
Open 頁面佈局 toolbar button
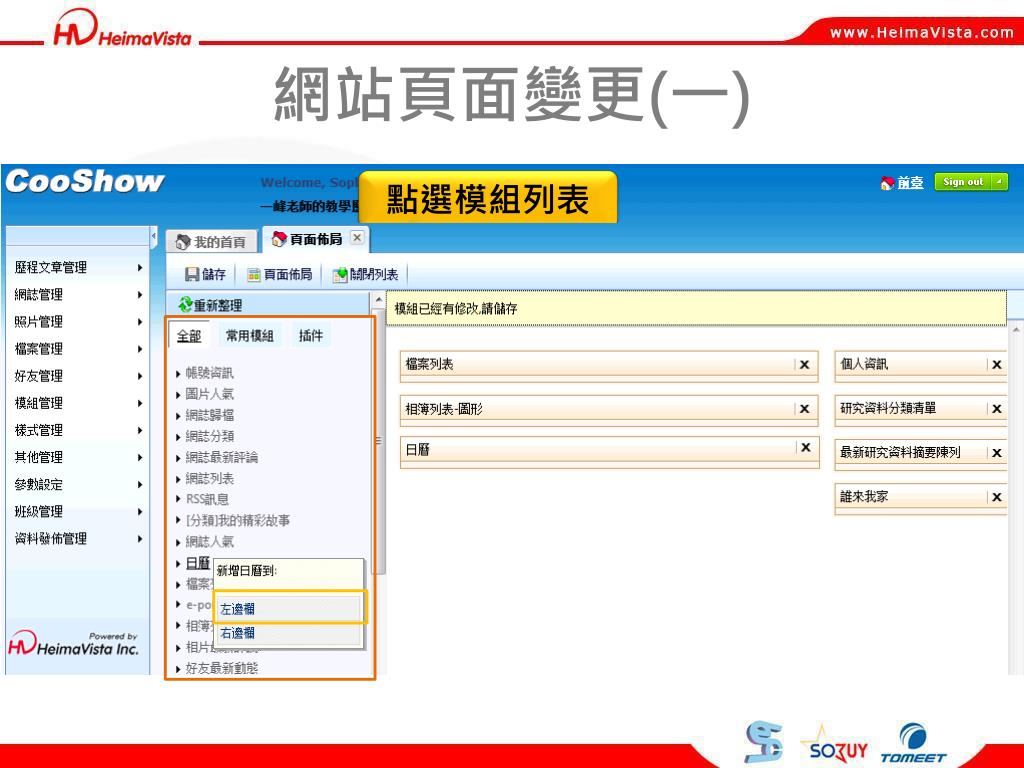(280, 274)
